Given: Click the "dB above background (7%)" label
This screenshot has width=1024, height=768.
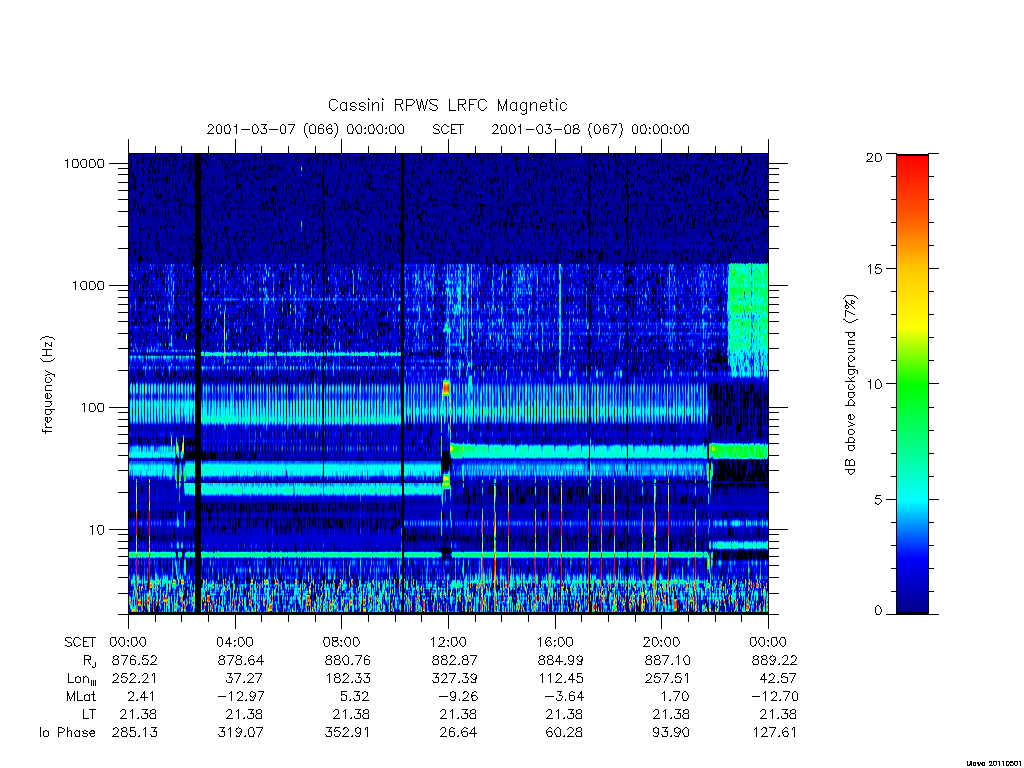Looking at the screenshot, I should coord(850,385).
